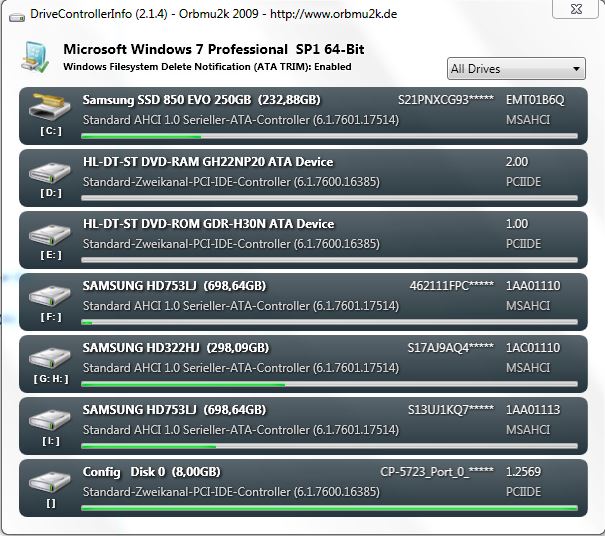This screenshot has width=605, height=536.
Task: Click firmware 1.00 of DVD-ROM drive
Action: click(517, 224)
